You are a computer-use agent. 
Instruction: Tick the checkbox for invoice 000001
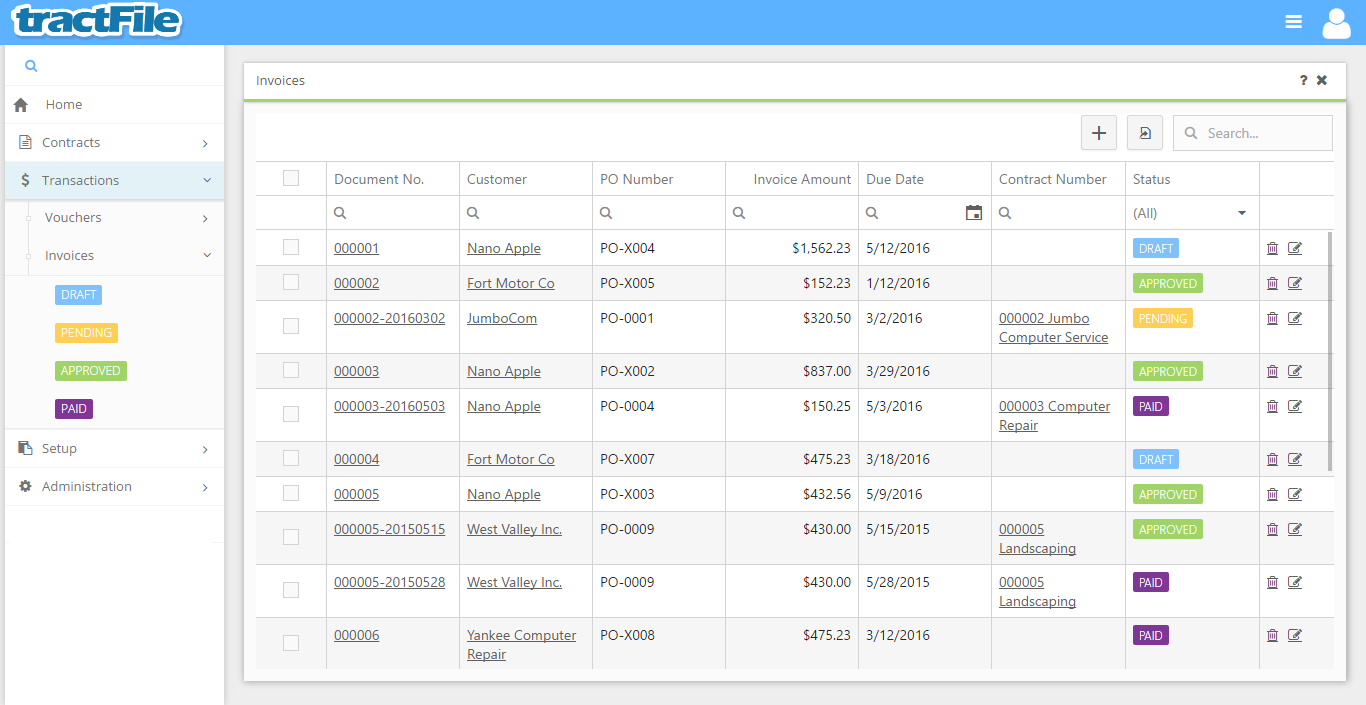coord(291,247)
